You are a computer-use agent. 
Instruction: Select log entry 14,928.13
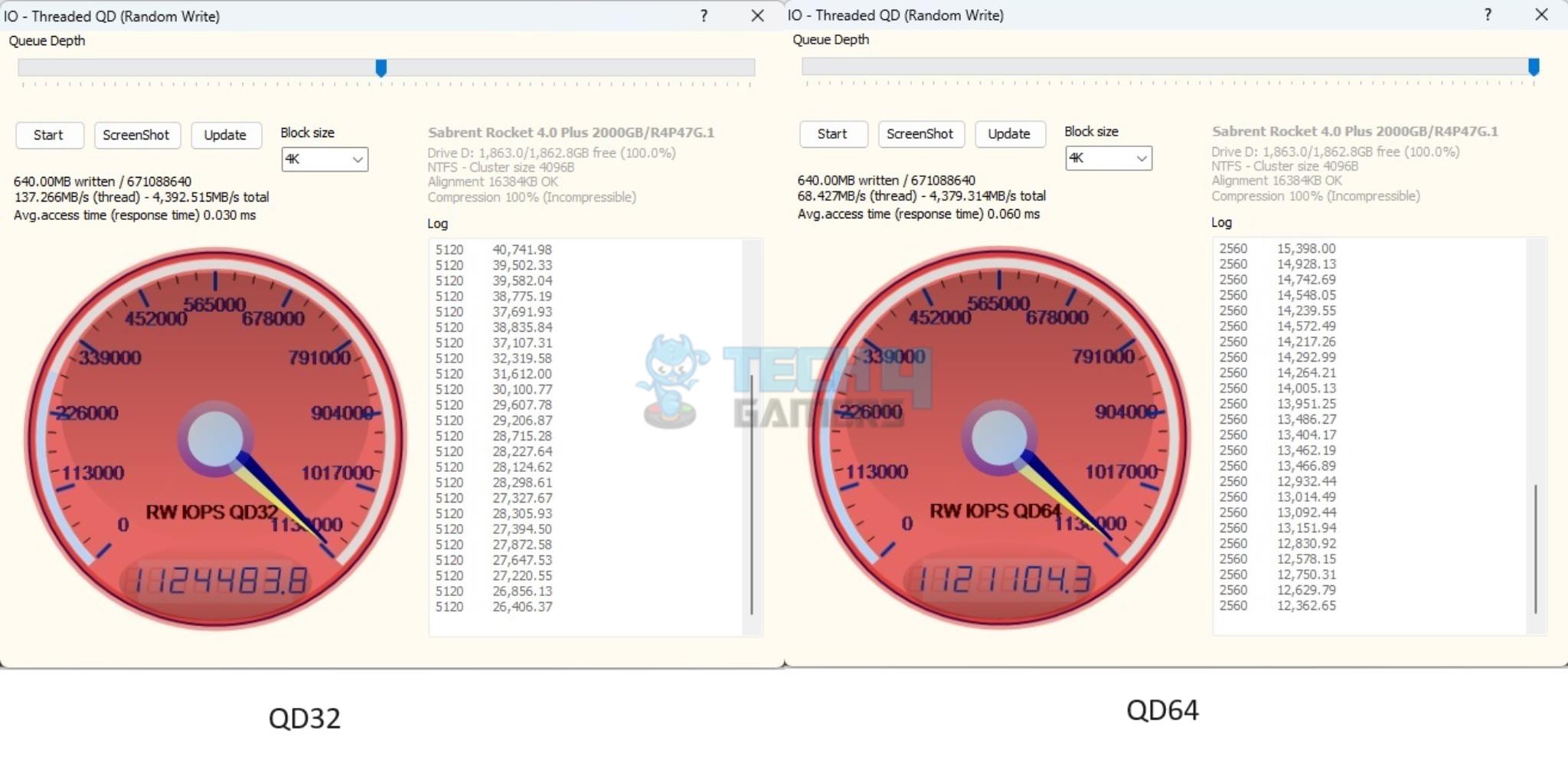pos(1306,264)
